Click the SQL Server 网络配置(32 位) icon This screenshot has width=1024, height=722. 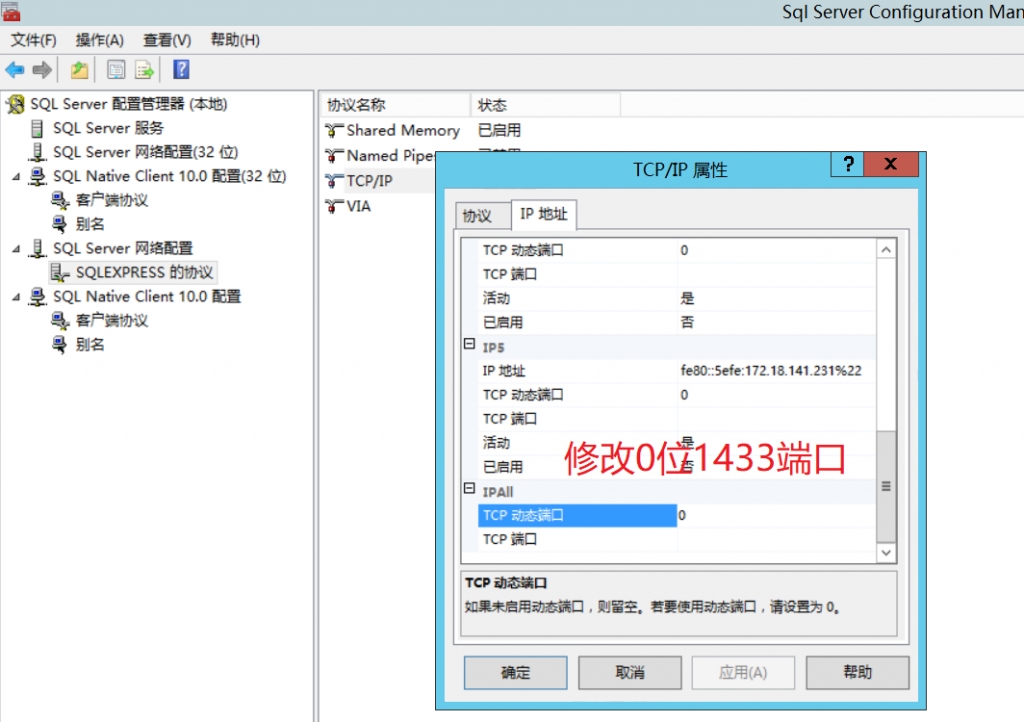(37, 152)
